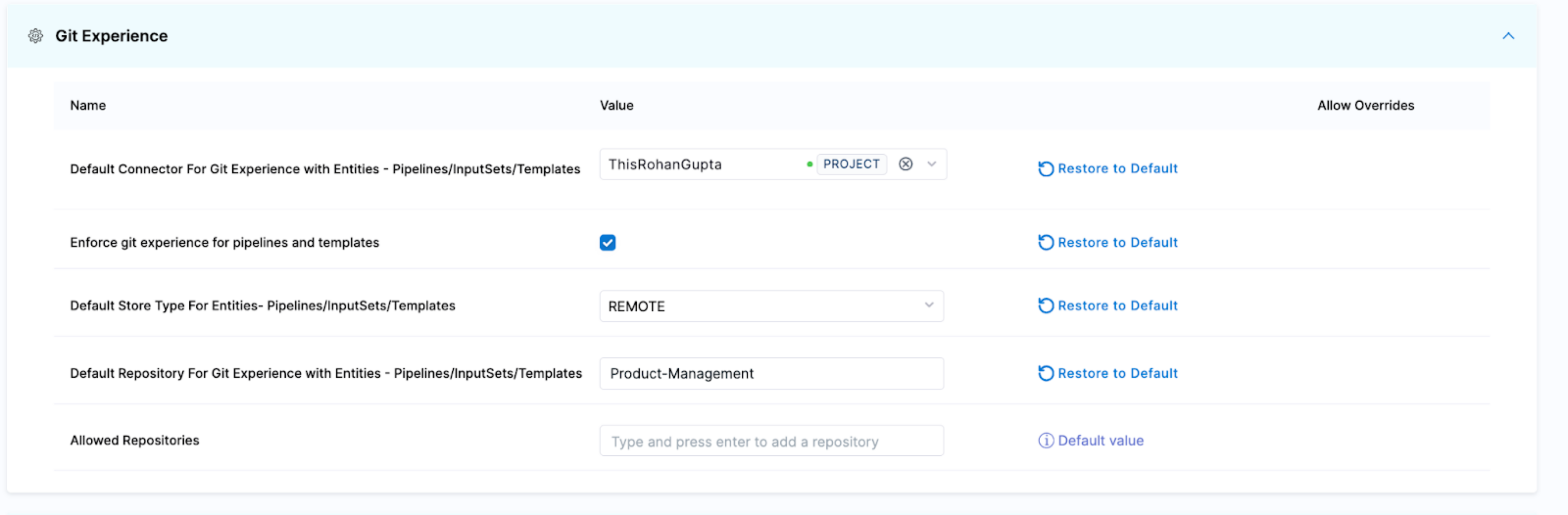1568x515 pixels.
Task: Click the Value column header
Action: 616,106
